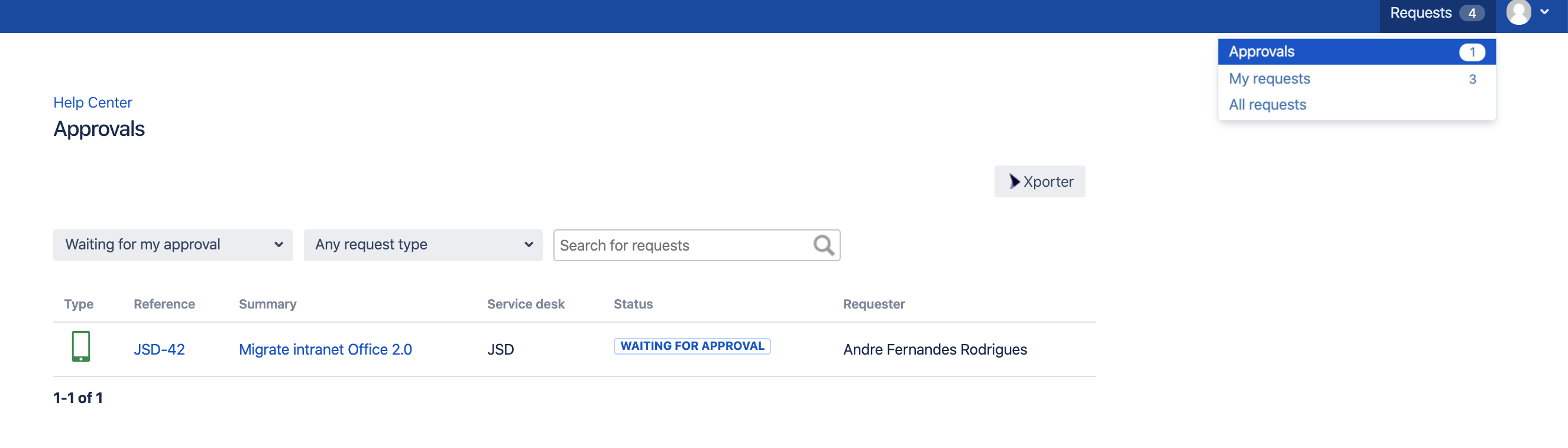1568x448 pixels.
Task: Open the Any request type dropdown
Action: click(x=422, y=245)
